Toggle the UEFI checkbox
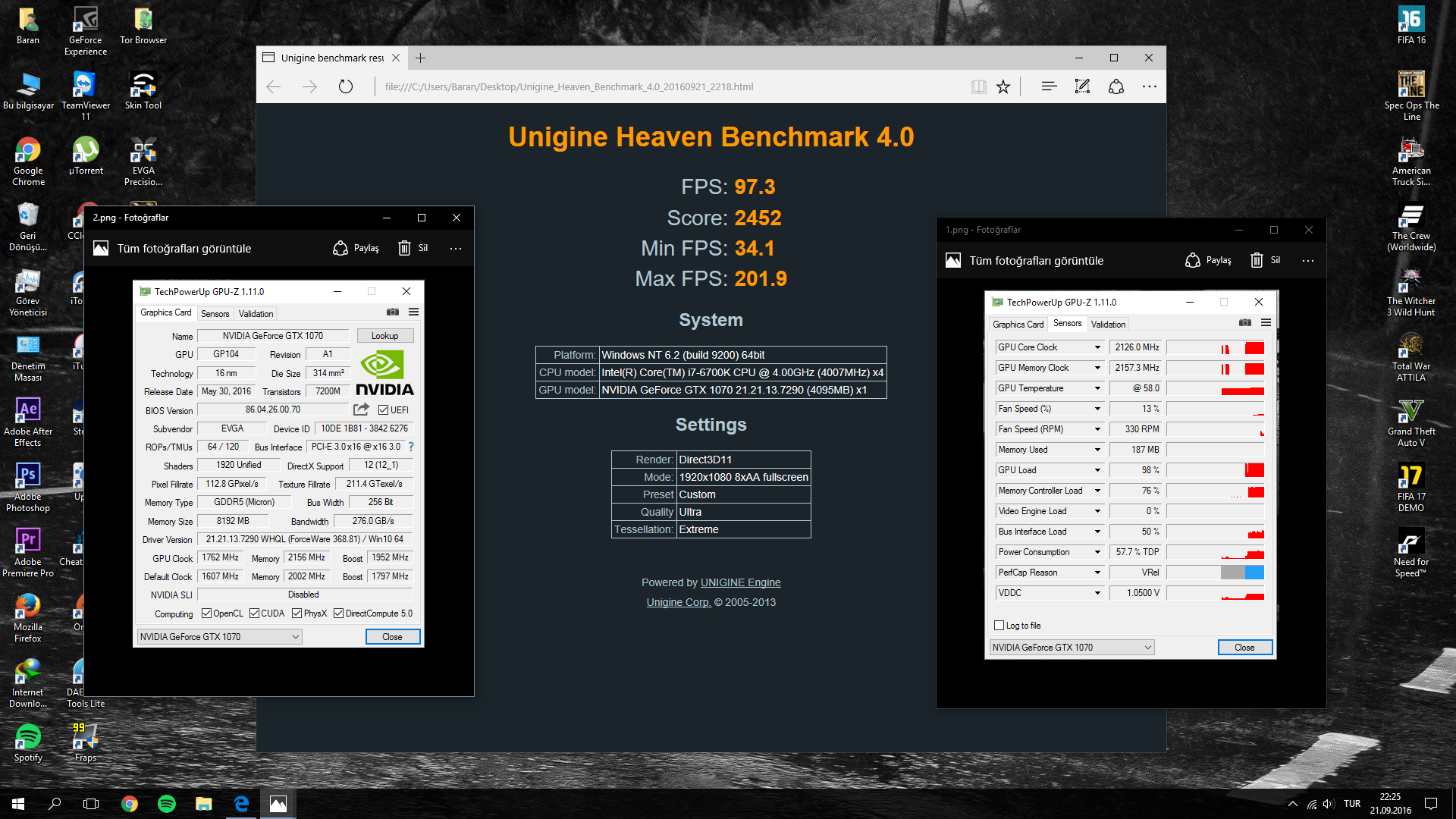The image size is (1456, 819). tap(384, 410)
